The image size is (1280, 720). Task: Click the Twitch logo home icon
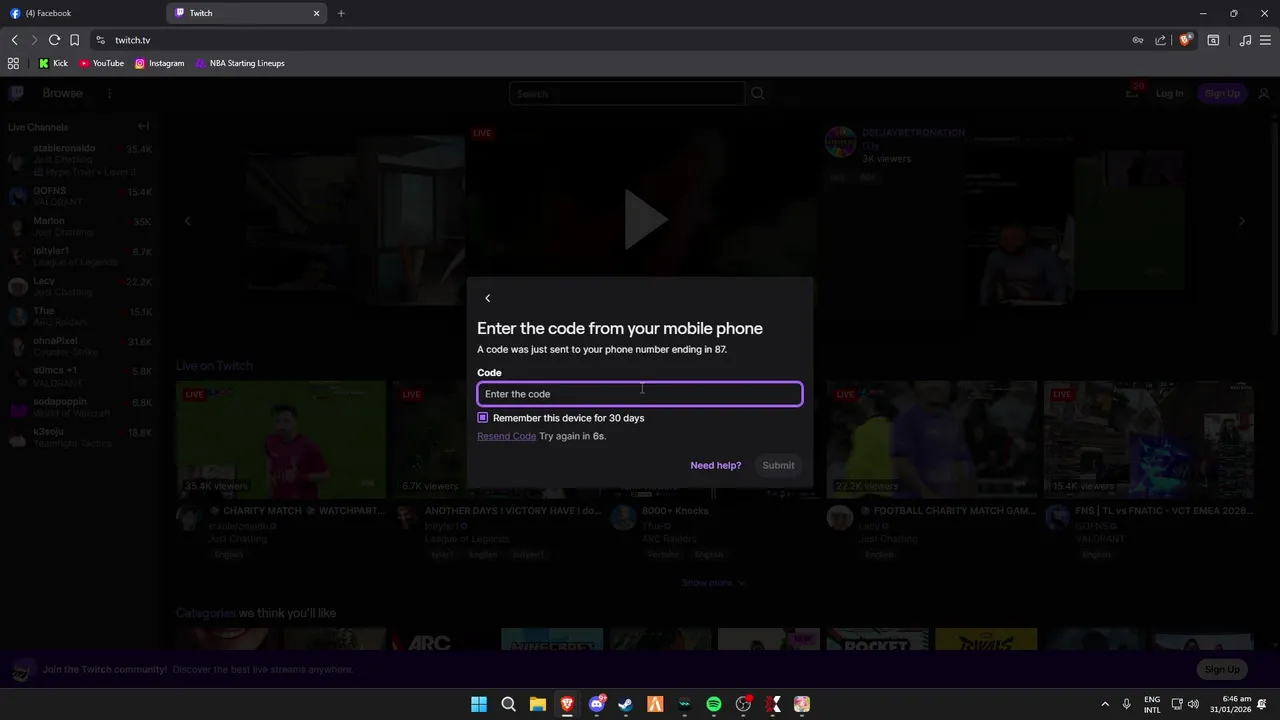click(x=16, y=93)
